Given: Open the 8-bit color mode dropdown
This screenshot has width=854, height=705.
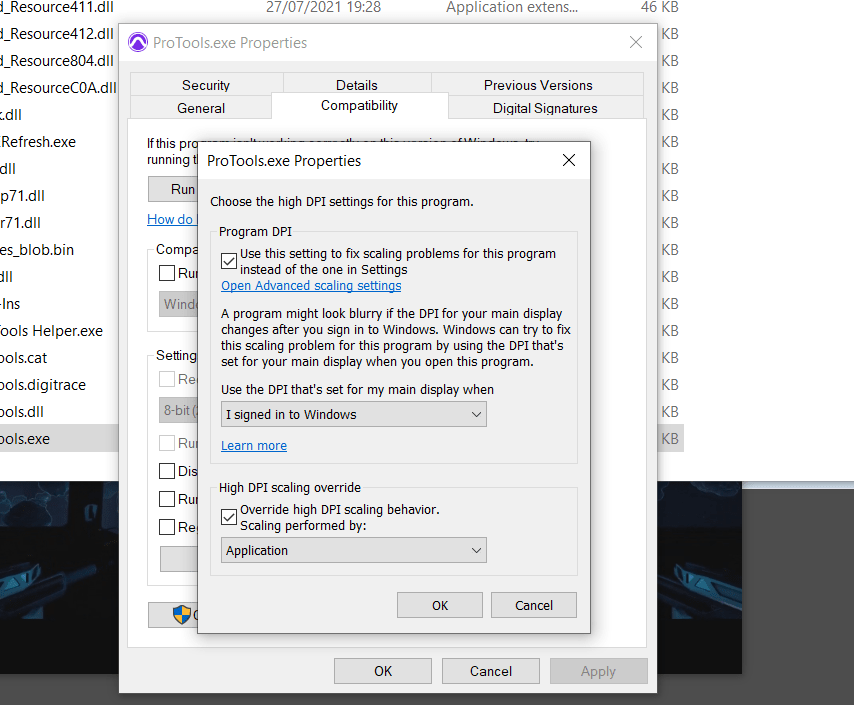Looking at the screenshot, I should click(180, 410).
